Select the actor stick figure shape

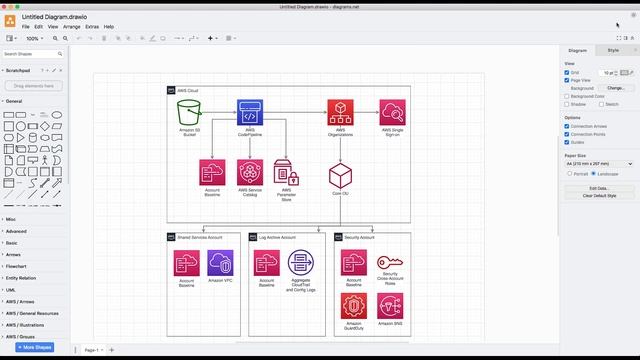tap(45, 160)
